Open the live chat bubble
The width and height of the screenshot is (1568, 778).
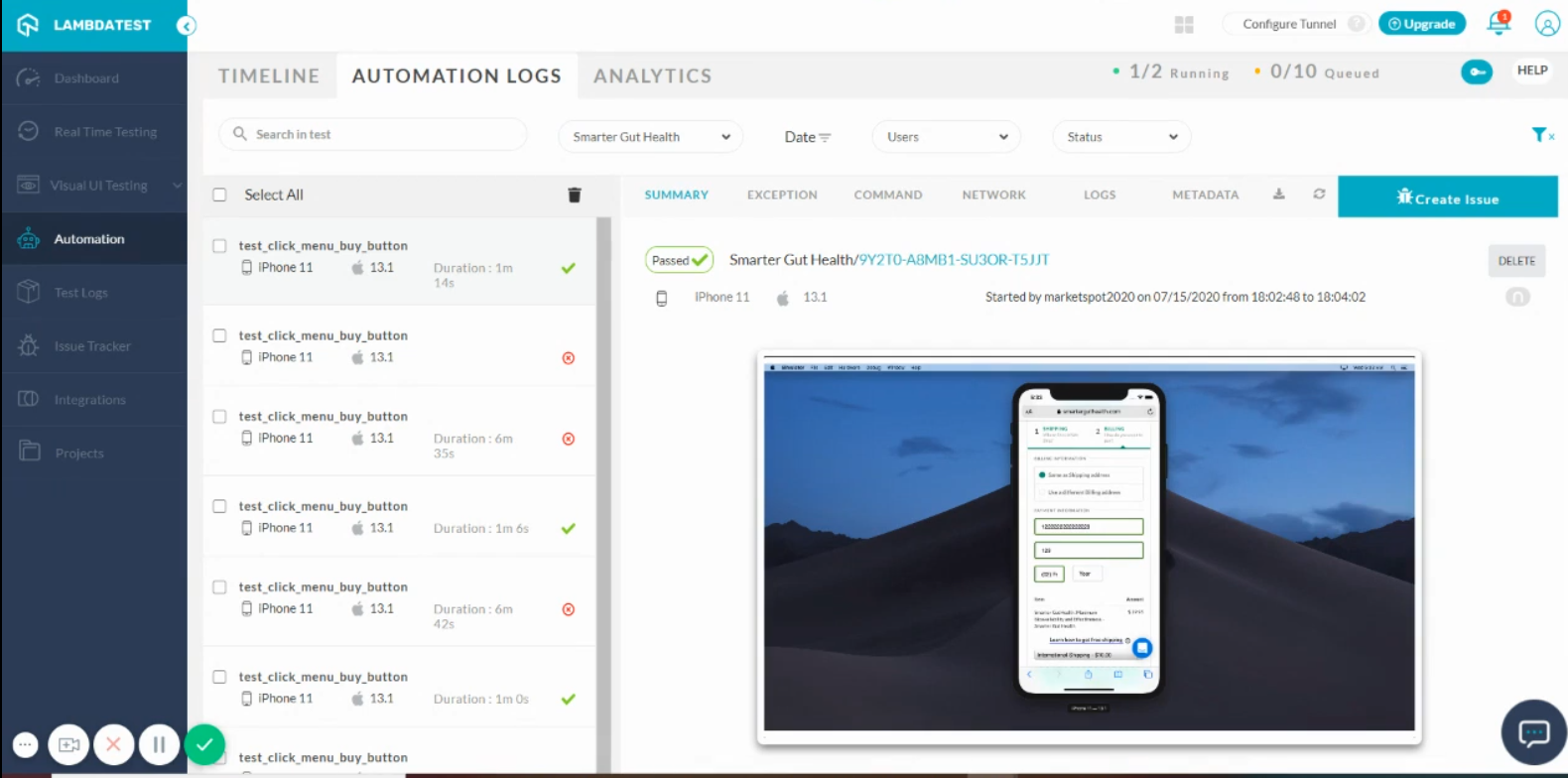click(x=1533, y=733)
